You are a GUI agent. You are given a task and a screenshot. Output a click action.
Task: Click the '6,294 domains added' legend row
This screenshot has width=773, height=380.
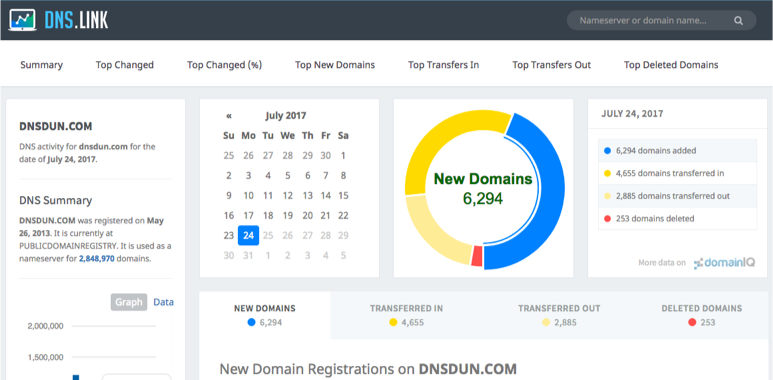coord(677,151)
